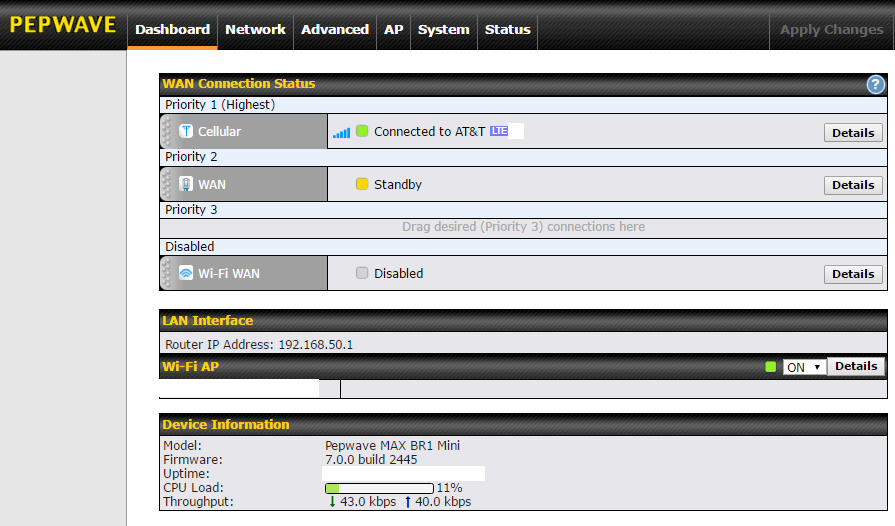Click the Wi-Fi WAN wireless icon
This screenshot has height=526, width=895.
(x=186, y=273)
